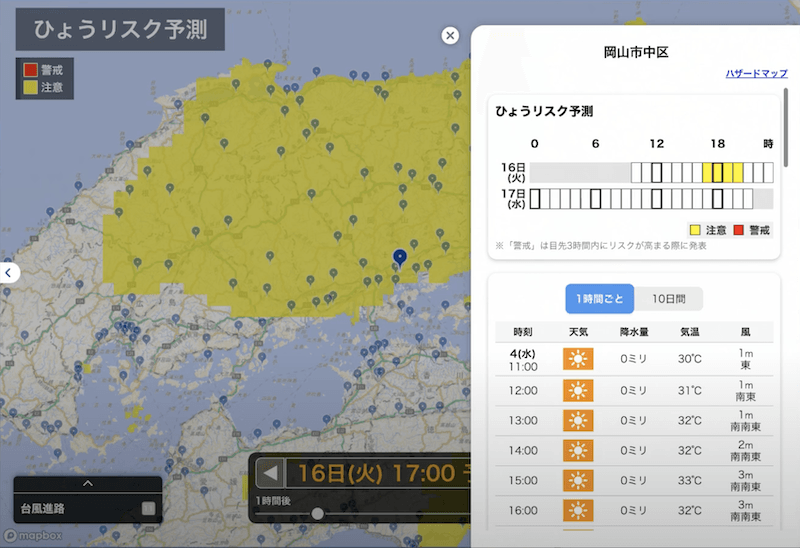
Task: Click the sunny weather icon for 15:00
Action: (x=578, y=480)
